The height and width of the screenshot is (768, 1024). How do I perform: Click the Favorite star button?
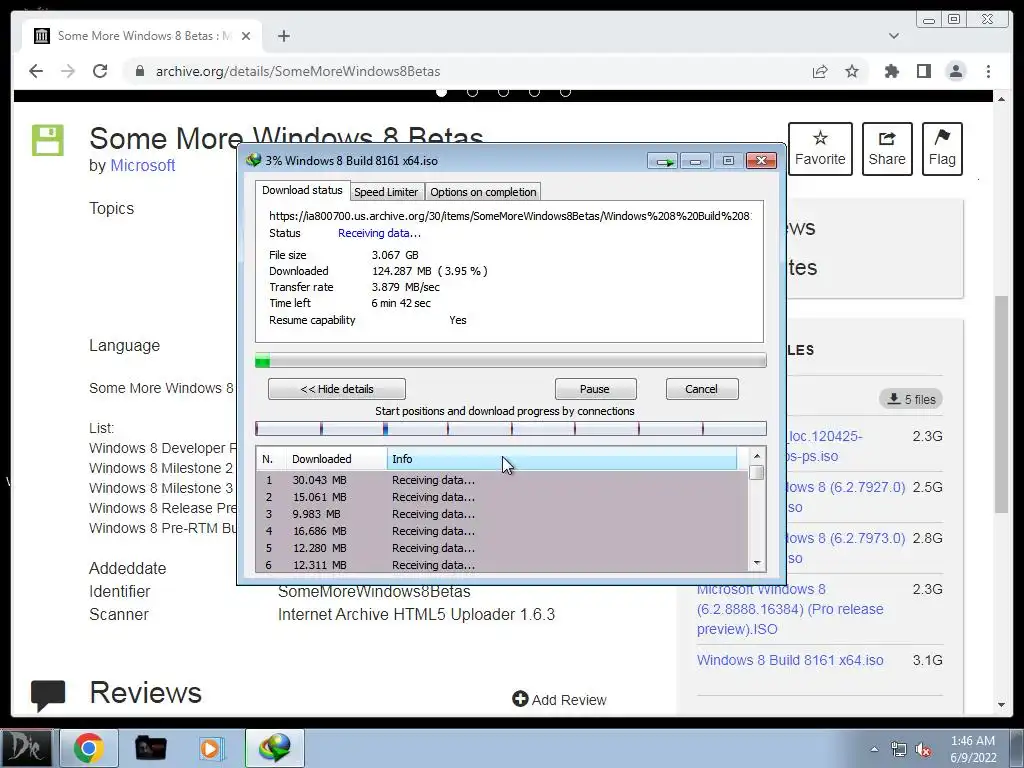pos(820,148)
